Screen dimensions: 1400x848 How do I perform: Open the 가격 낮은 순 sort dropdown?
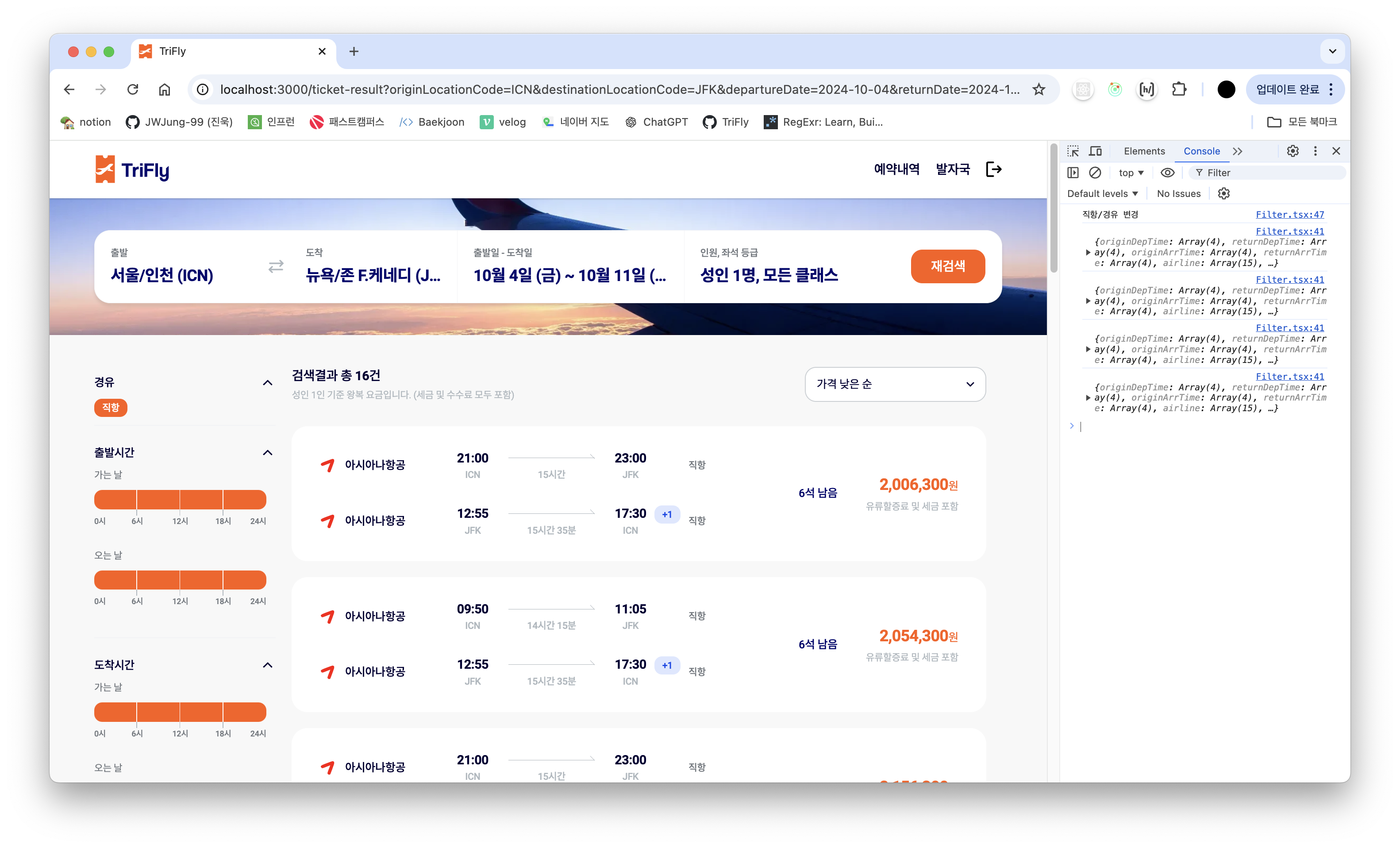coord(895,384)
